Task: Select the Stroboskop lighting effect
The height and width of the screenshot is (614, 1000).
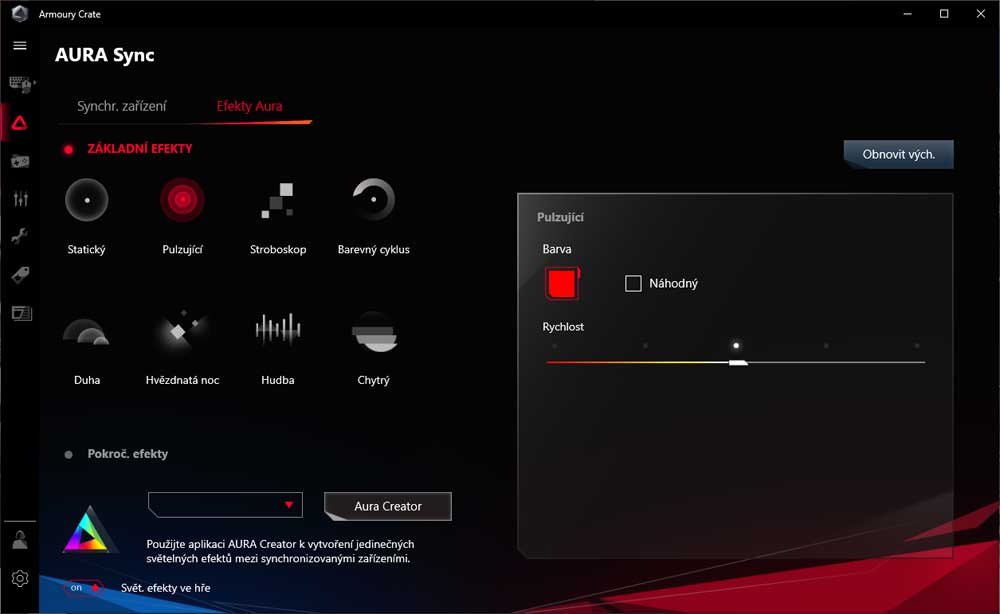Action: (278, 200)
